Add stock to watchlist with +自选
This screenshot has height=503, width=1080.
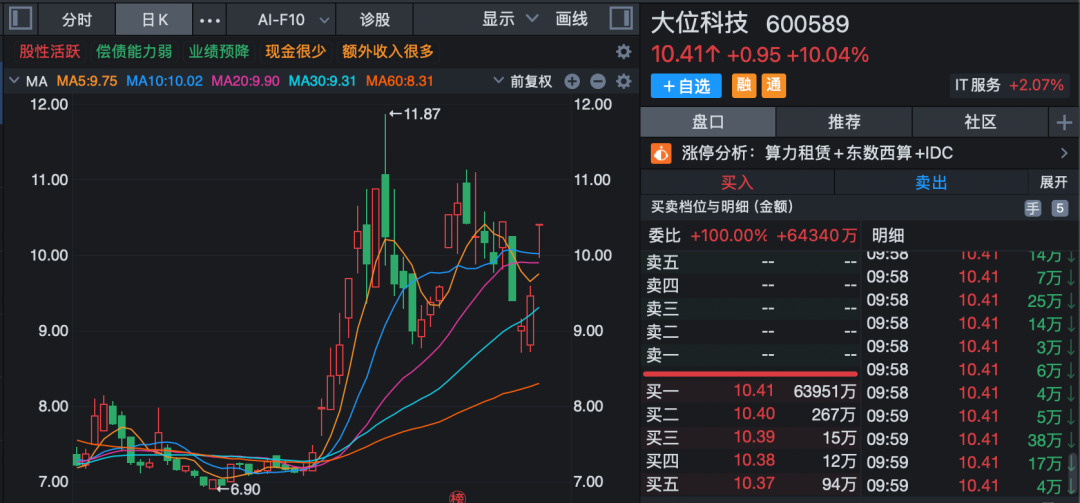tap(686, 86)
